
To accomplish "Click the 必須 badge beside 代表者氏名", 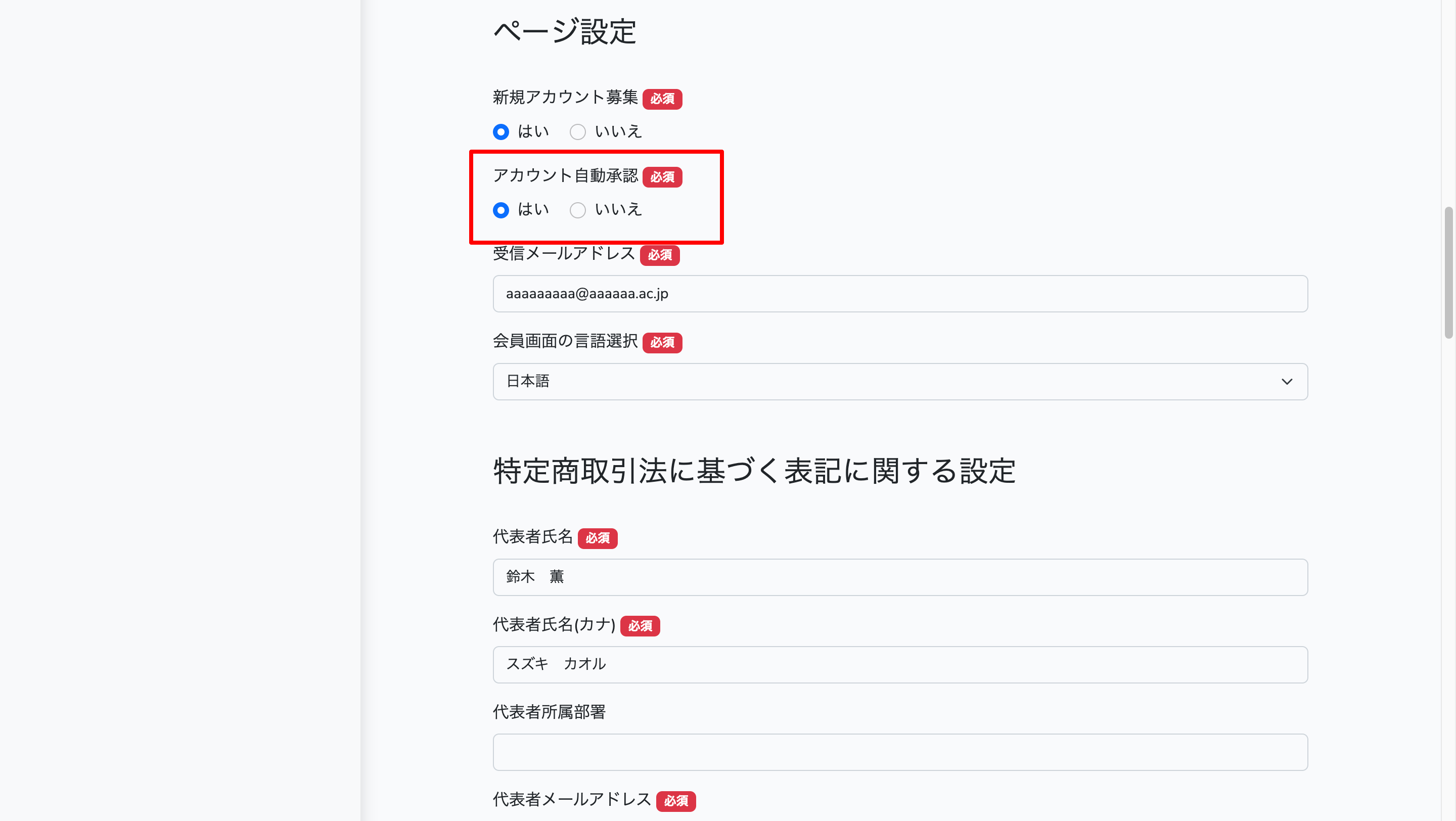I will [597, 538].
